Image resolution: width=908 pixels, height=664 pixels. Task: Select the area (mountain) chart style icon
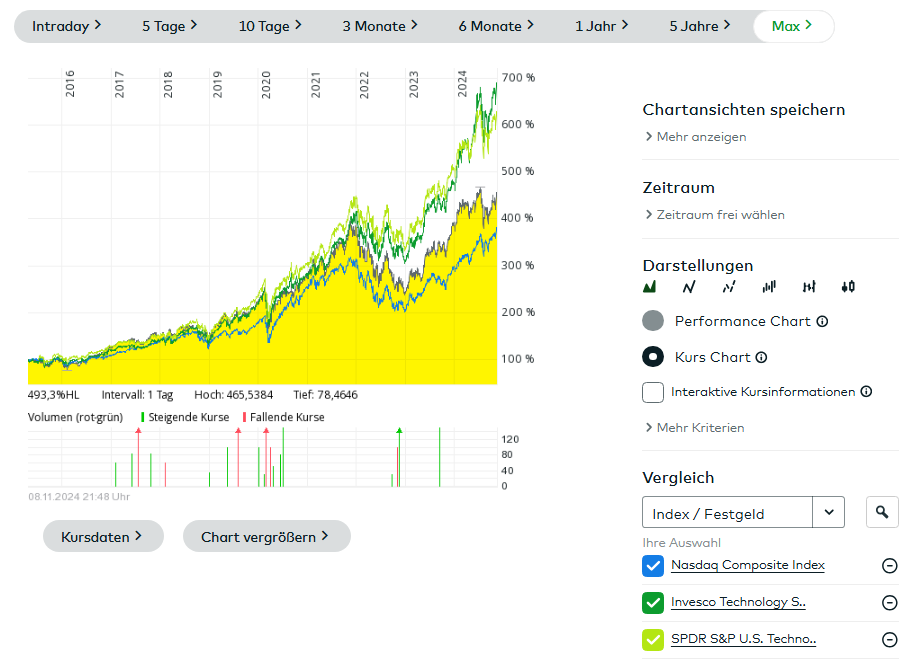point(650,287)
